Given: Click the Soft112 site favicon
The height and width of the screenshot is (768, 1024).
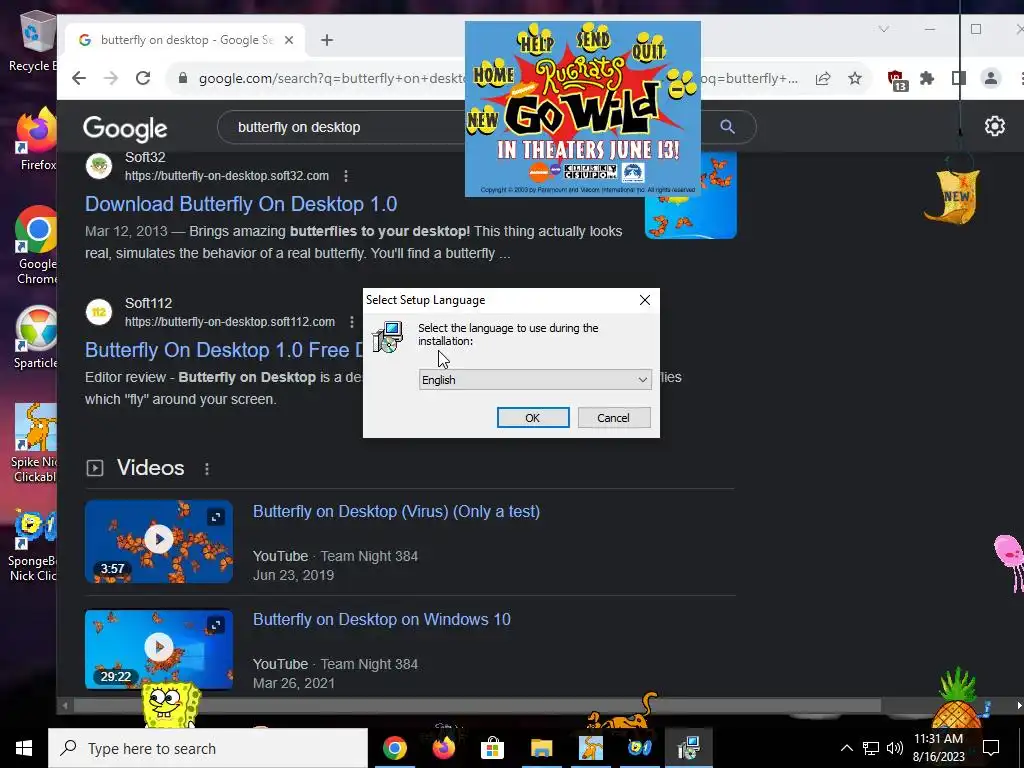Looking at the screenshot, I should point(99,312).
